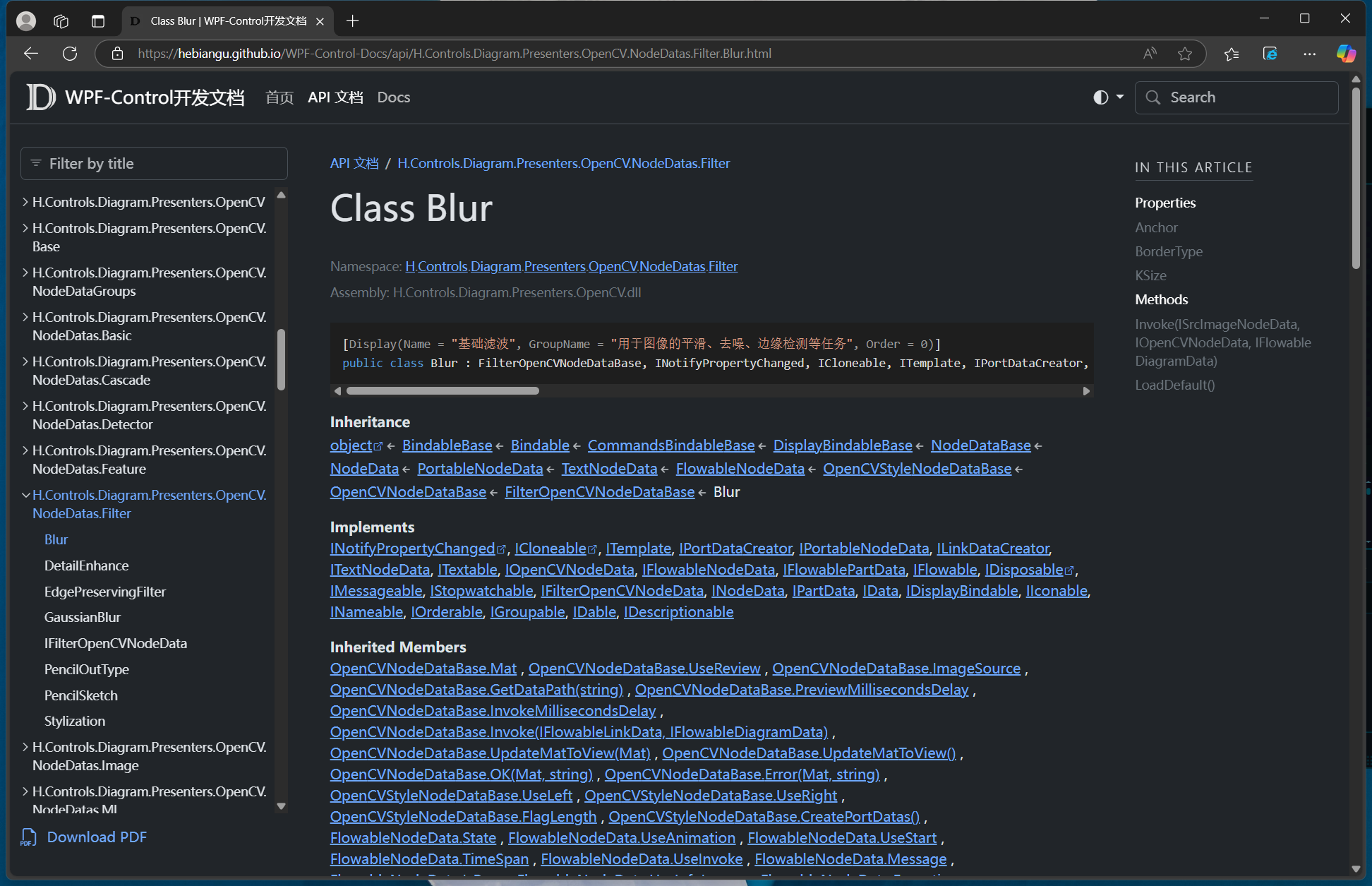
Task: Click the Download PDF icon
Action: [x=28, y=837]
